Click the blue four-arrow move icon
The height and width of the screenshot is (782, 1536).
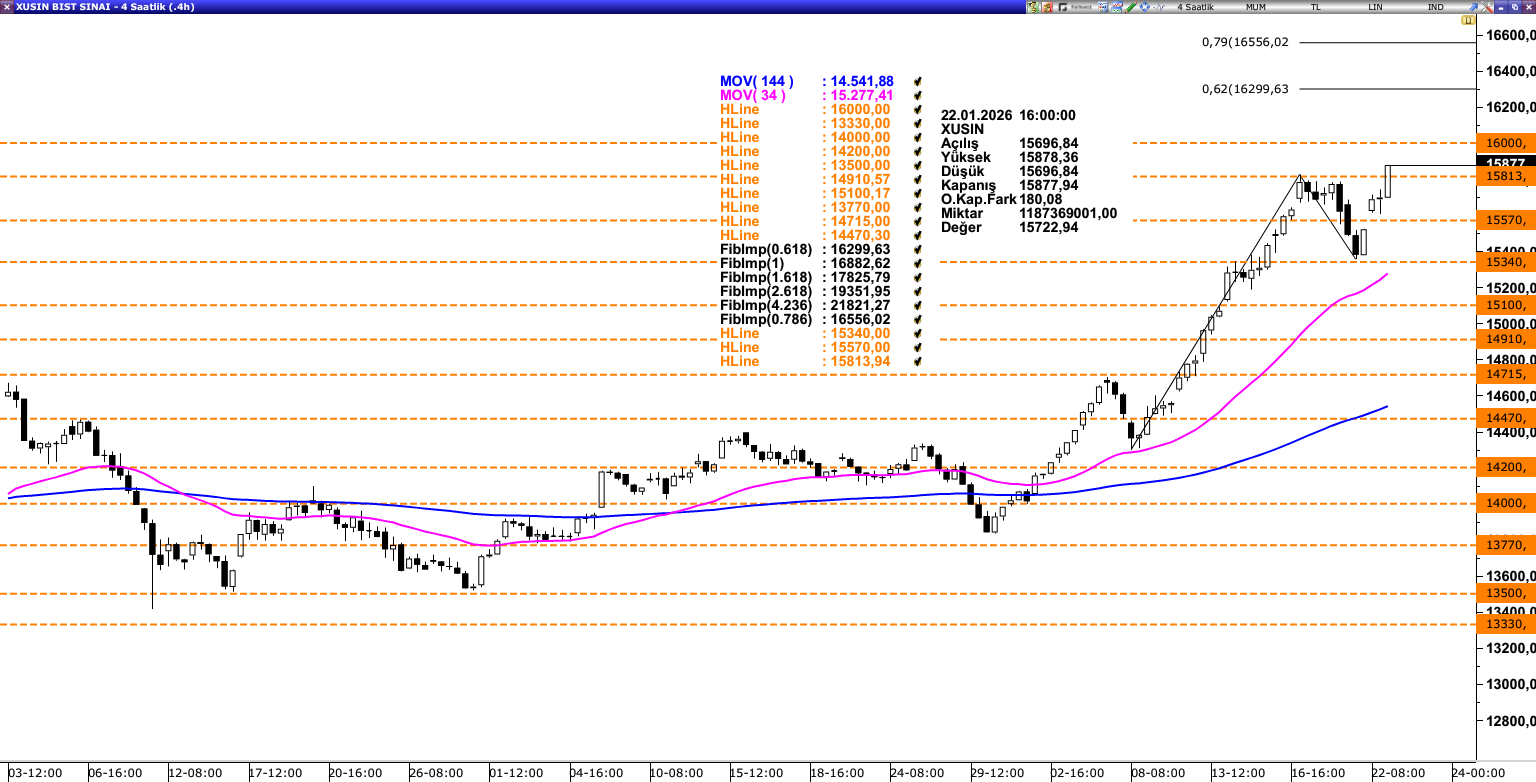pos(1145,7)
